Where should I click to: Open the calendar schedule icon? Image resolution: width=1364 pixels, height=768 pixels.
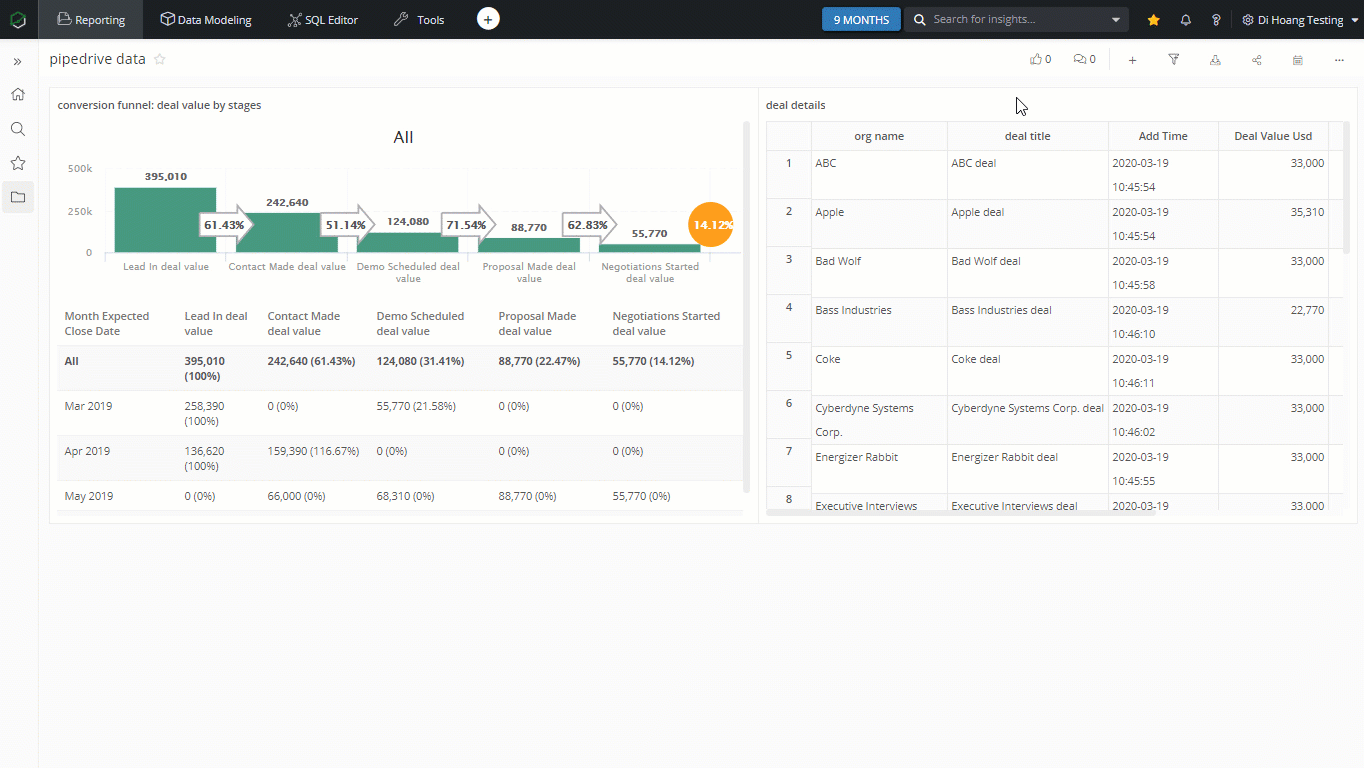coord(1298,60)
